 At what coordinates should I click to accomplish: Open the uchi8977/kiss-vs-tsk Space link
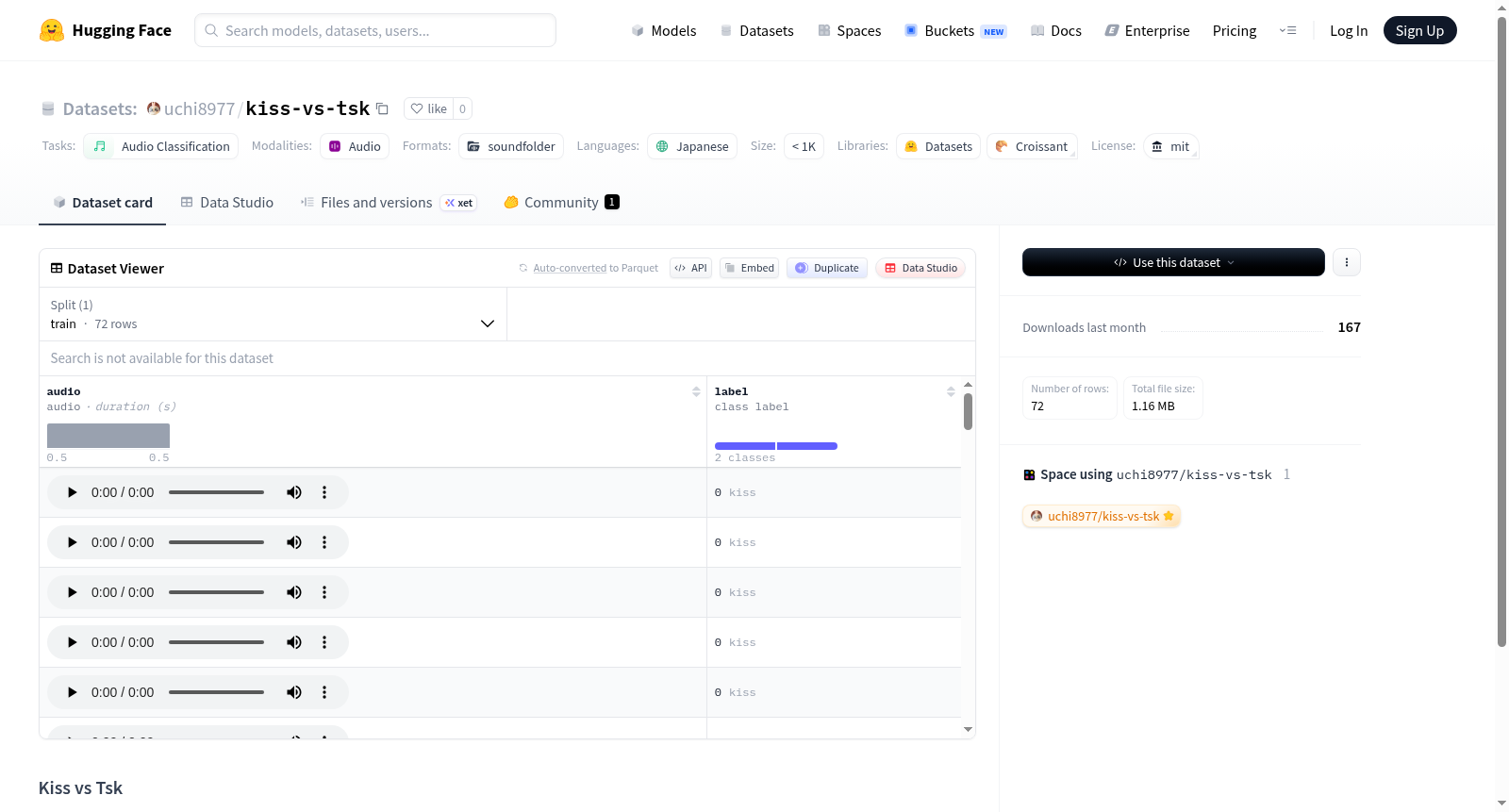click(1102, 516)
